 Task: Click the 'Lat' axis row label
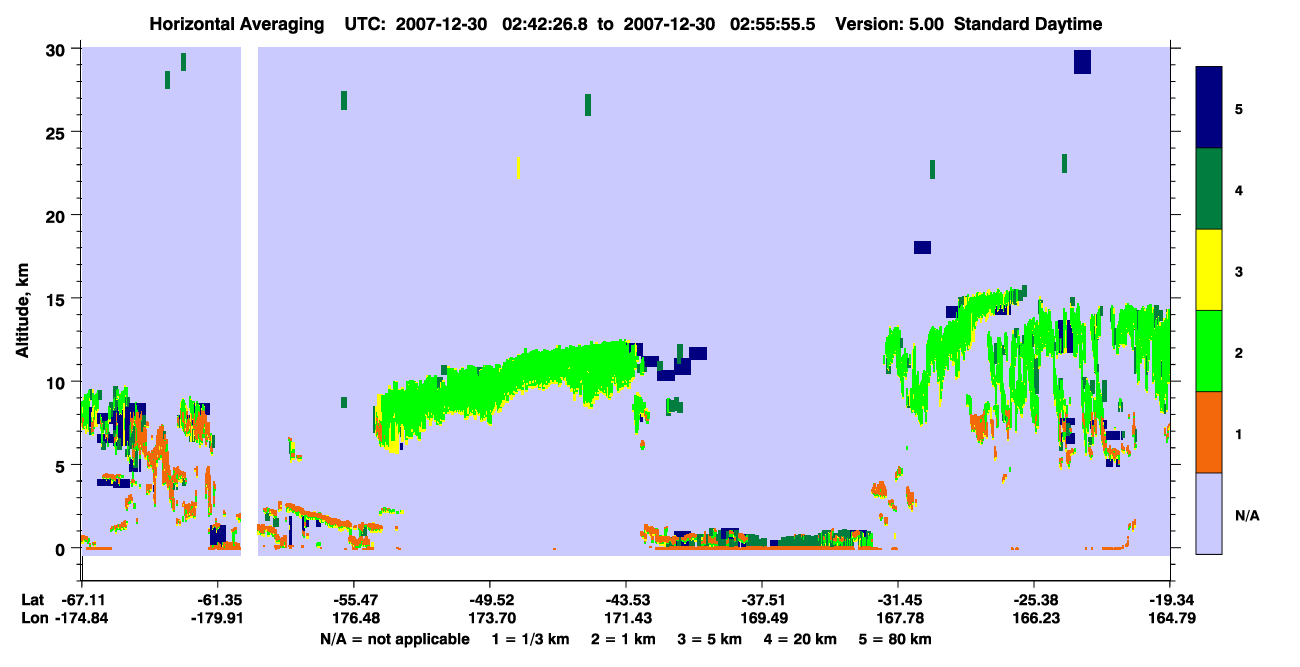[32, 600]
